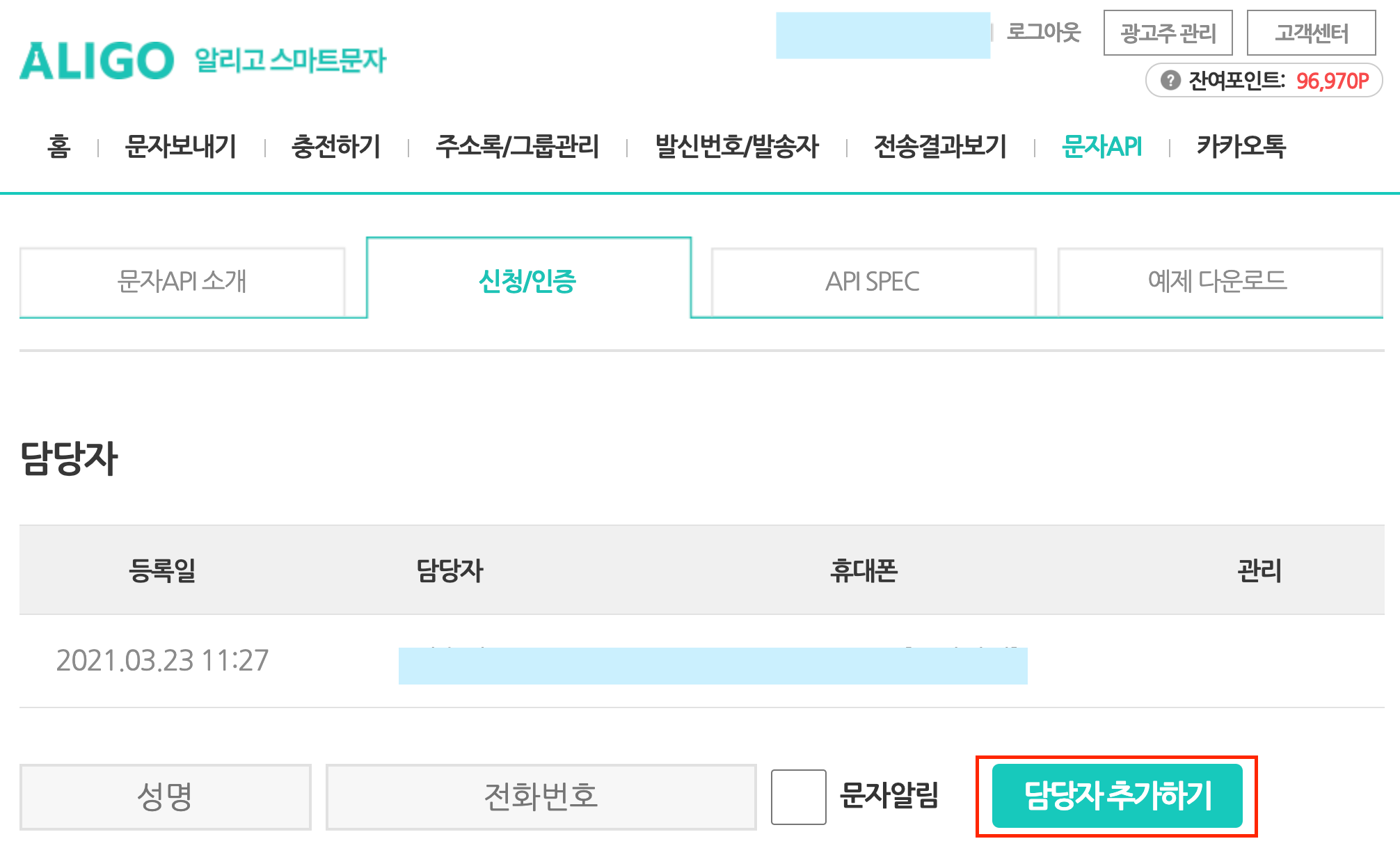Click the 성명 input field

pos(166,797)
